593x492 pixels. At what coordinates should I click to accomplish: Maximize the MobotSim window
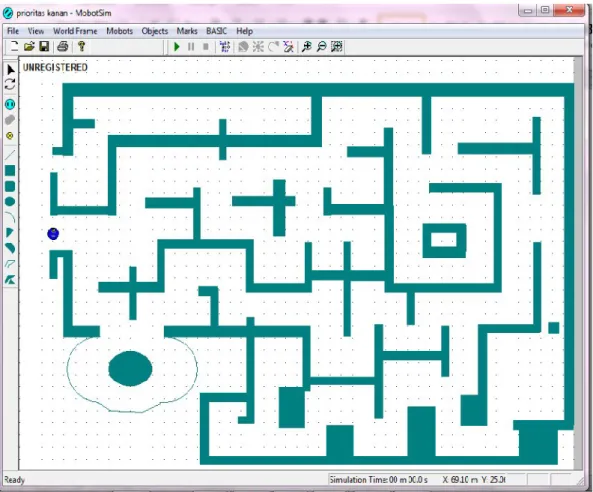(545, 10)
